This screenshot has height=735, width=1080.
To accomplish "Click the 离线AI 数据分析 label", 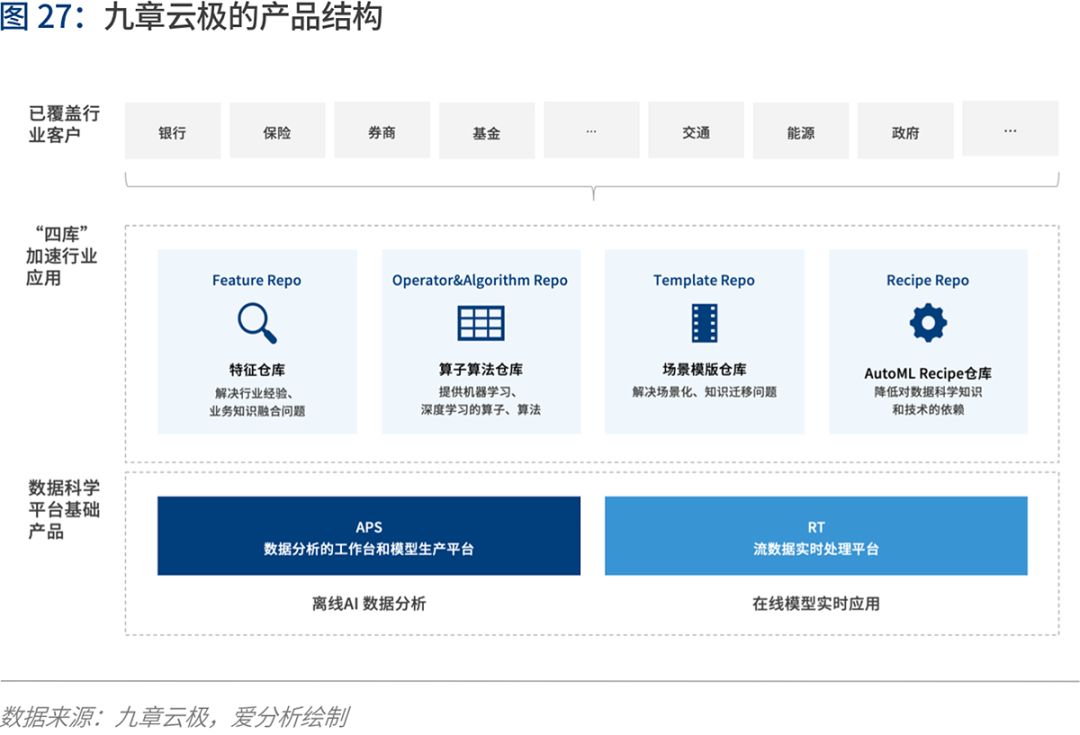I will [x=368, y=603].
